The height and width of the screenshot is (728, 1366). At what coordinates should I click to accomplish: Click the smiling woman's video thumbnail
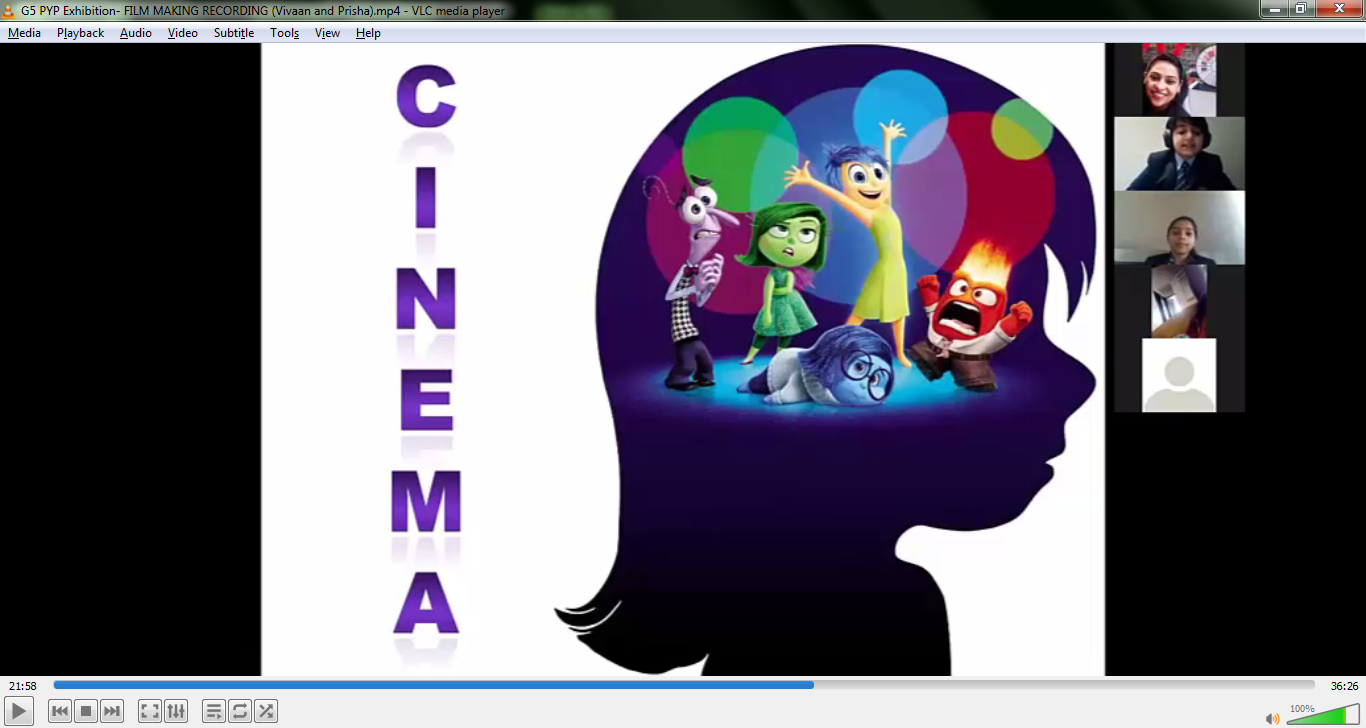click(x=1179, y=80)
